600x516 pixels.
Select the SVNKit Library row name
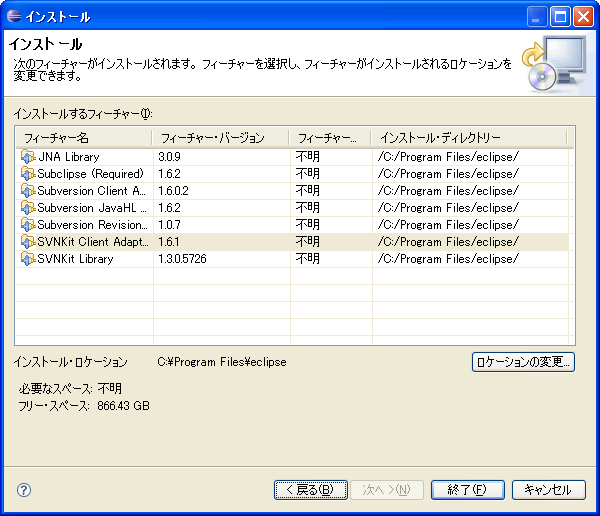click(75, 259)
